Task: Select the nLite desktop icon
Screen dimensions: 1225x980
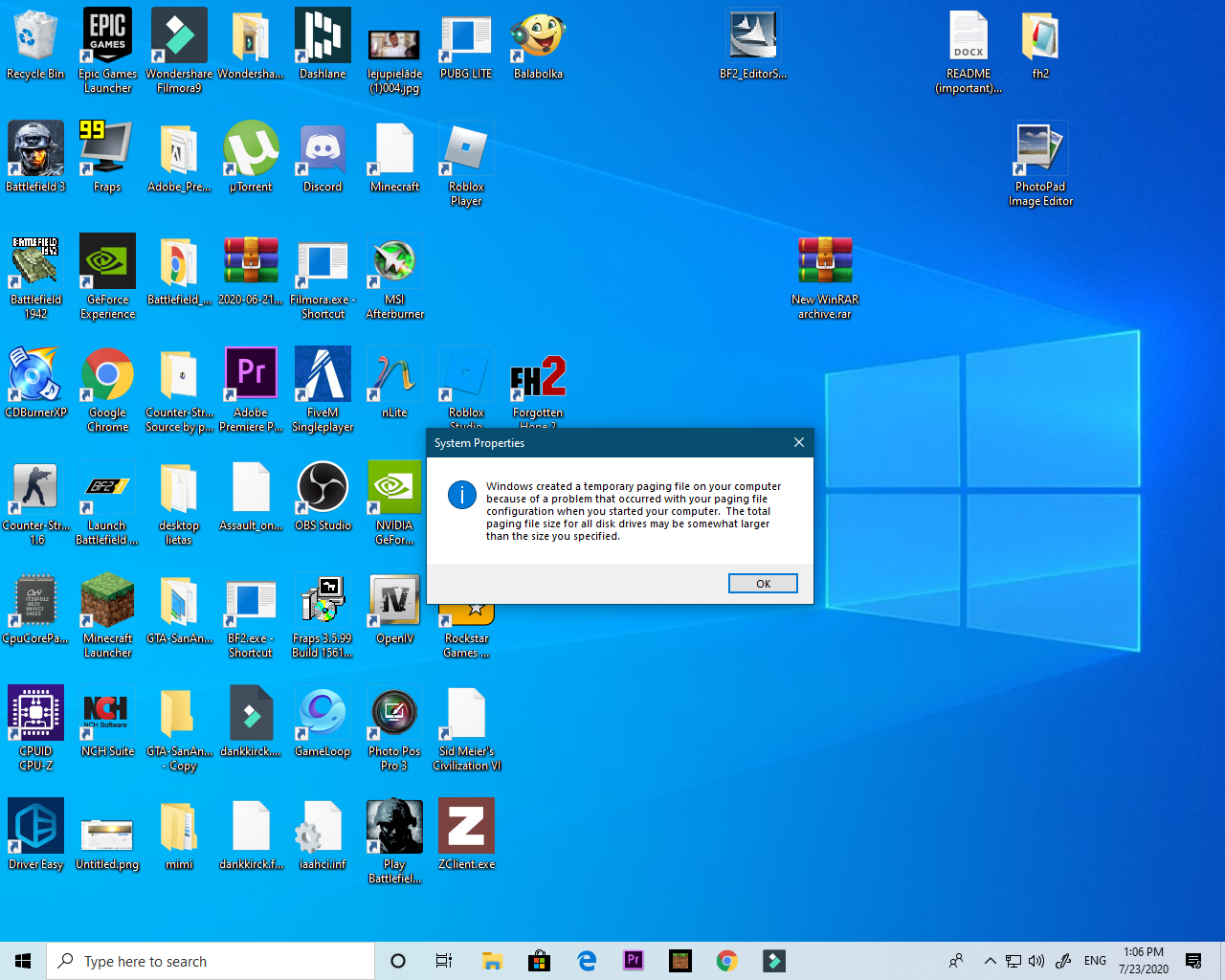Action: tap(394, 384)
